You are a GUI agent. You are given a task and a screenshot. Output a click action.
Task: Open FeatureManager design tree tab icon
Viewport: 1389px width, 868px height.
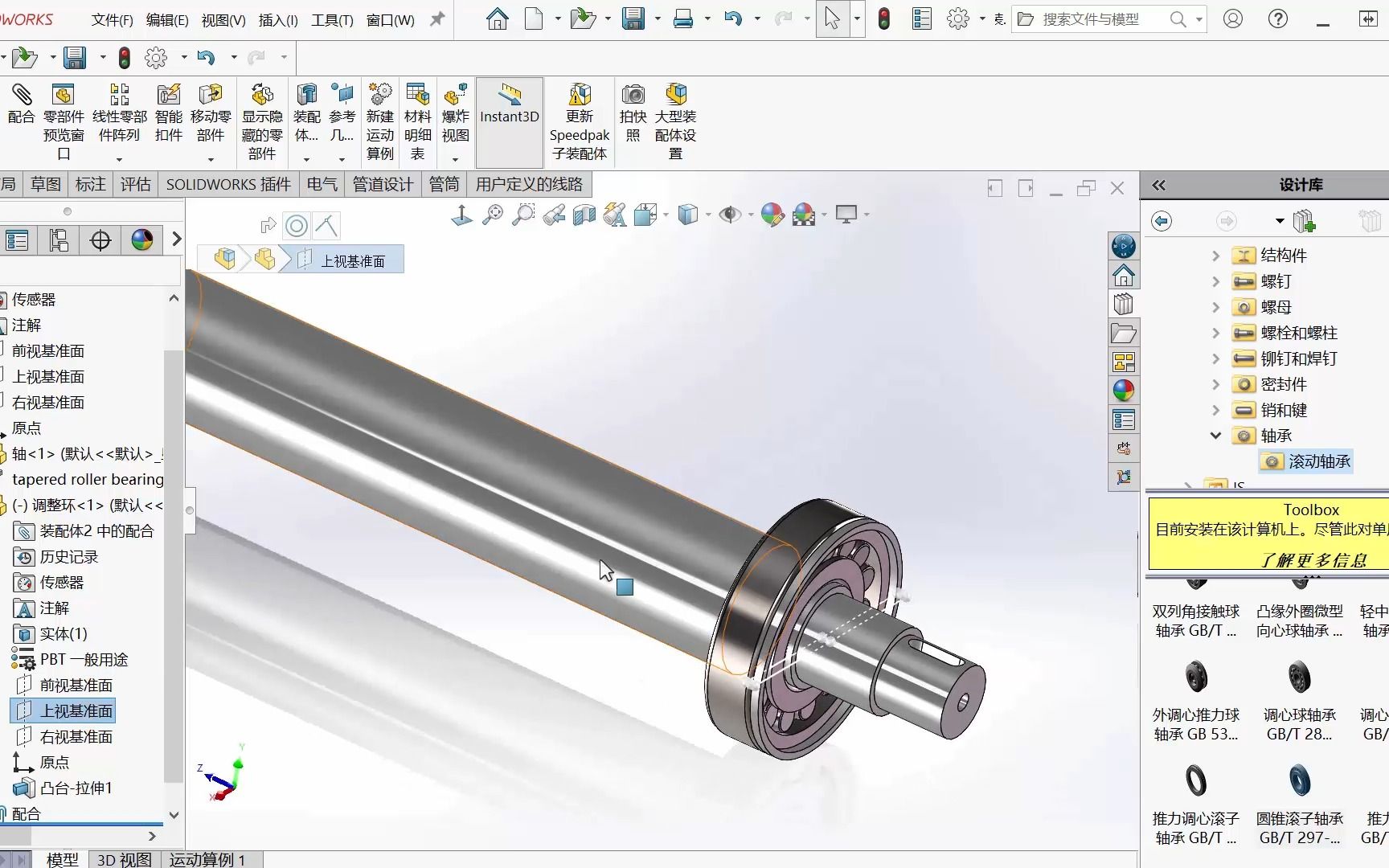[x=17, y=240]
